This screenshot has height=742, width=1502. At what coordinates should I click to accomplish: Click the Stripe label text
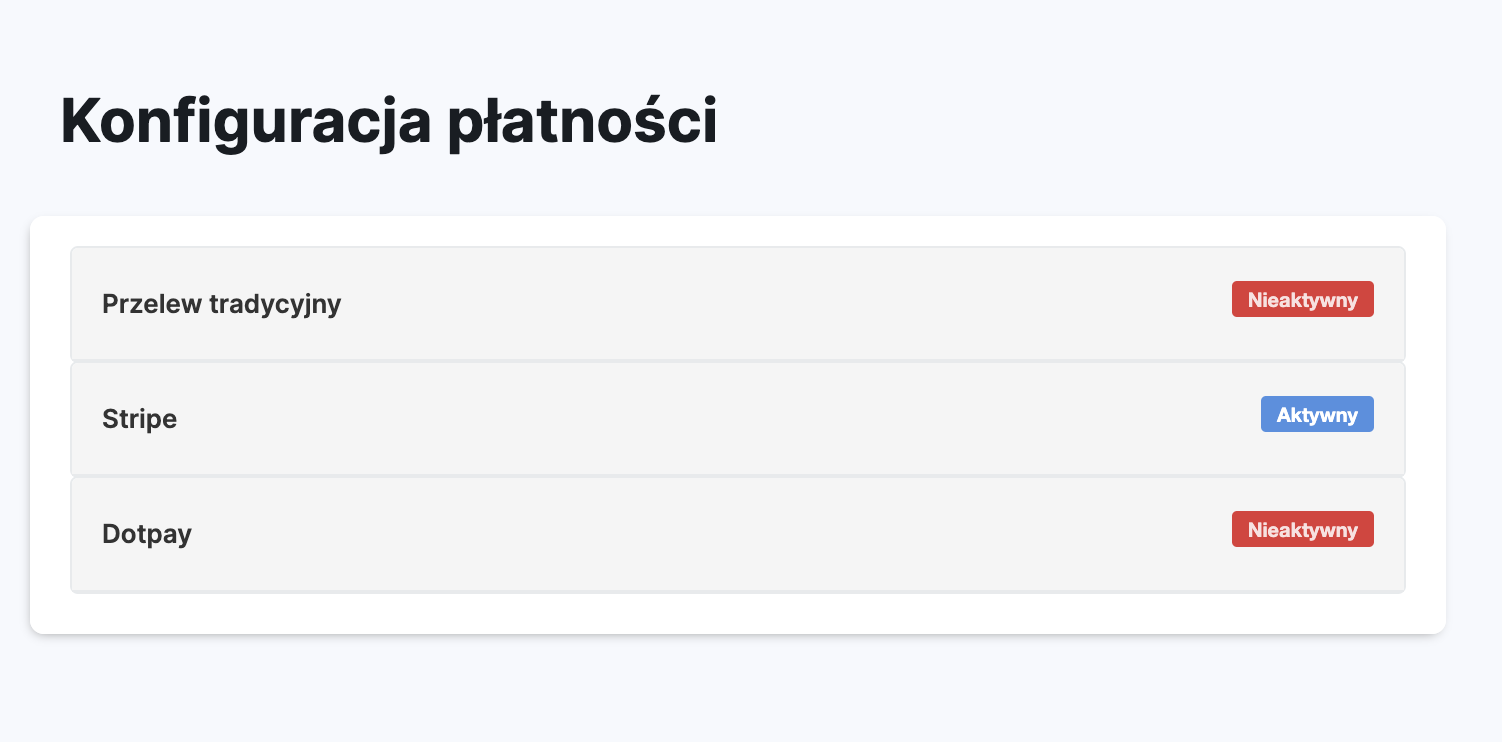point(139,419)
